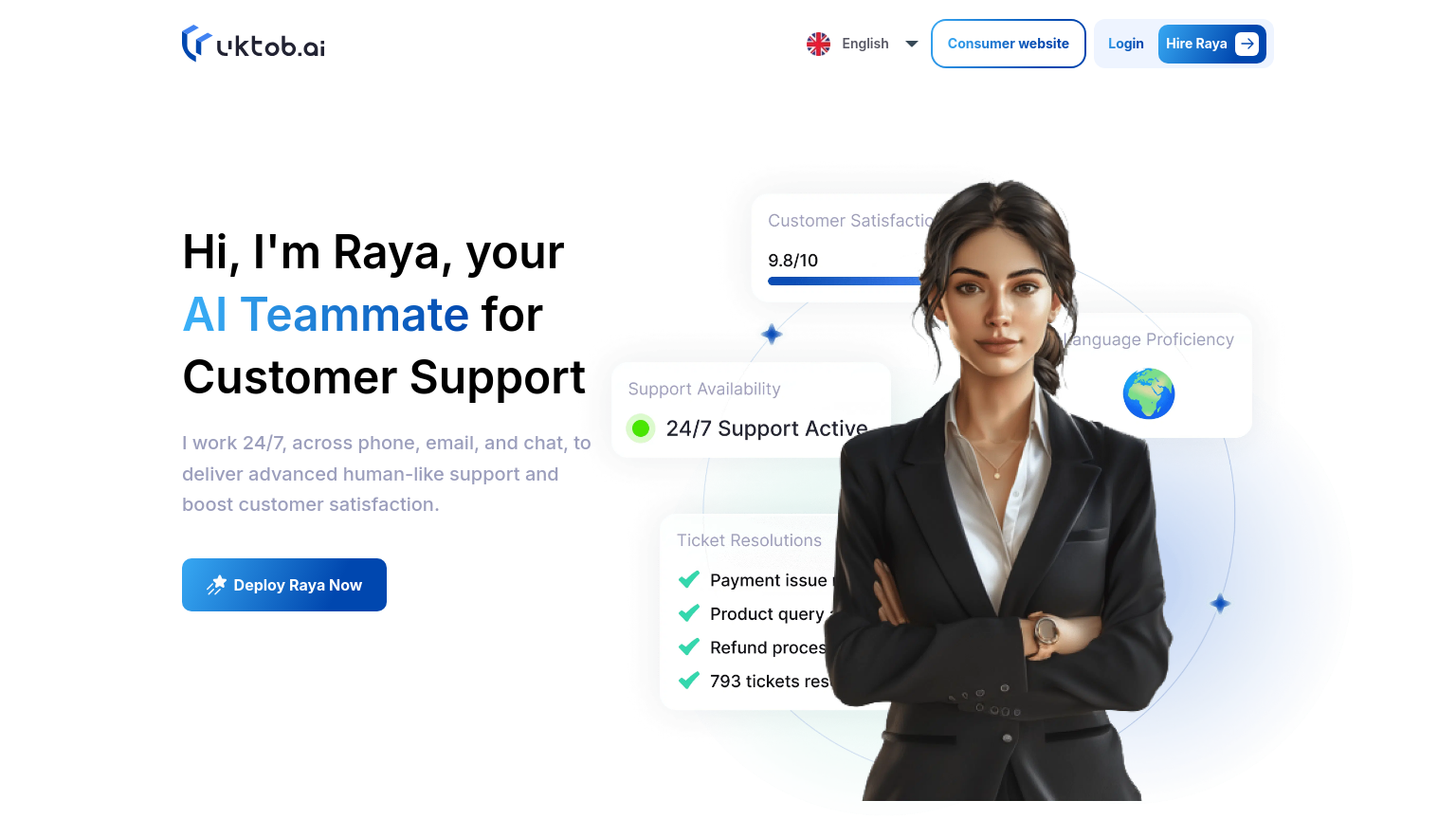Click the checkmark beside Product query

pyautogui.click(x=689, y=613)
